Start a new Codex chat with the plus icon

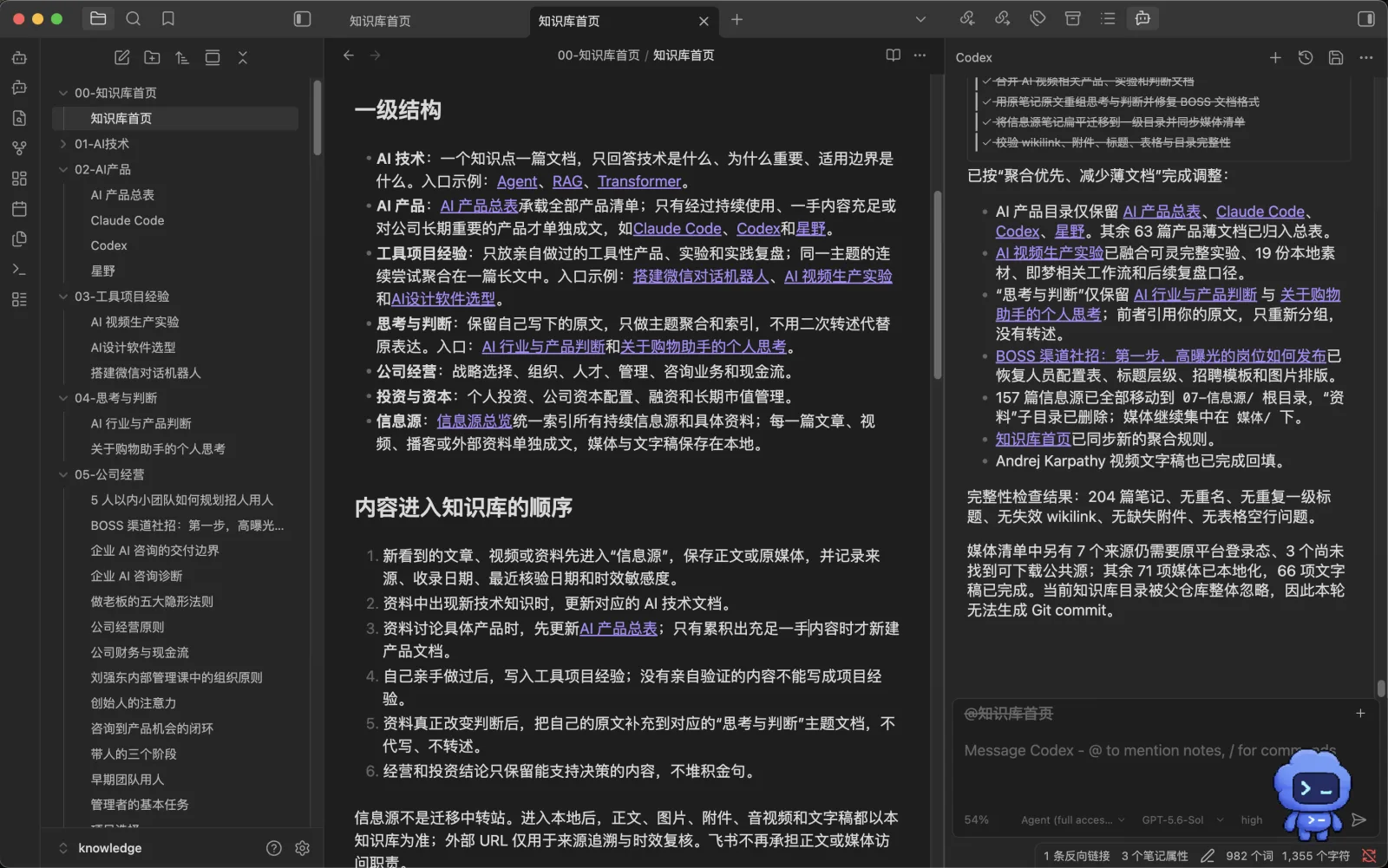(1275, 57)
